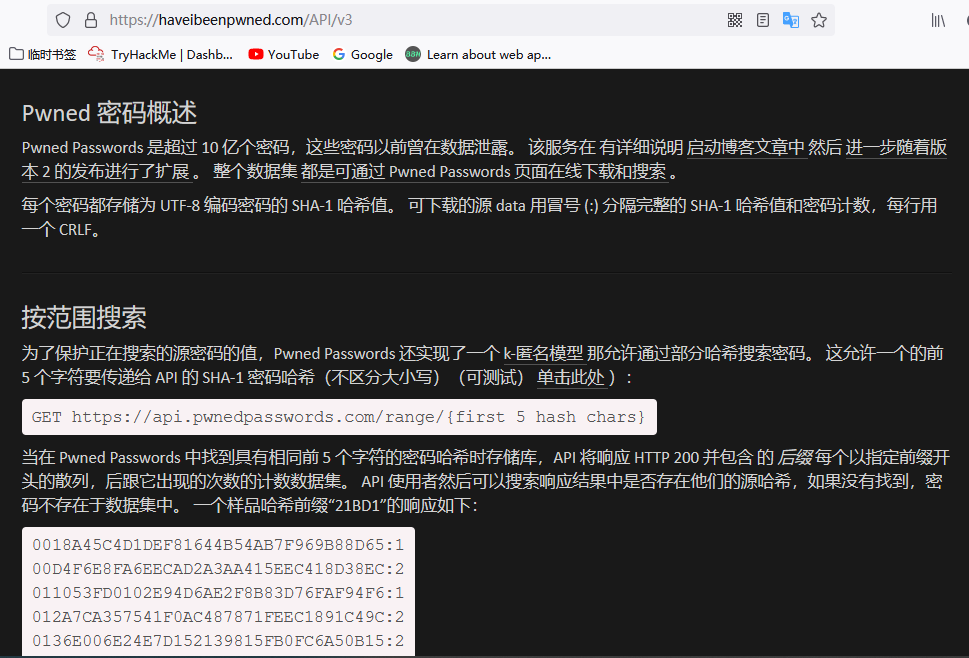
Task: Click the 按范围搜索 heading
Action: point(84,318)
